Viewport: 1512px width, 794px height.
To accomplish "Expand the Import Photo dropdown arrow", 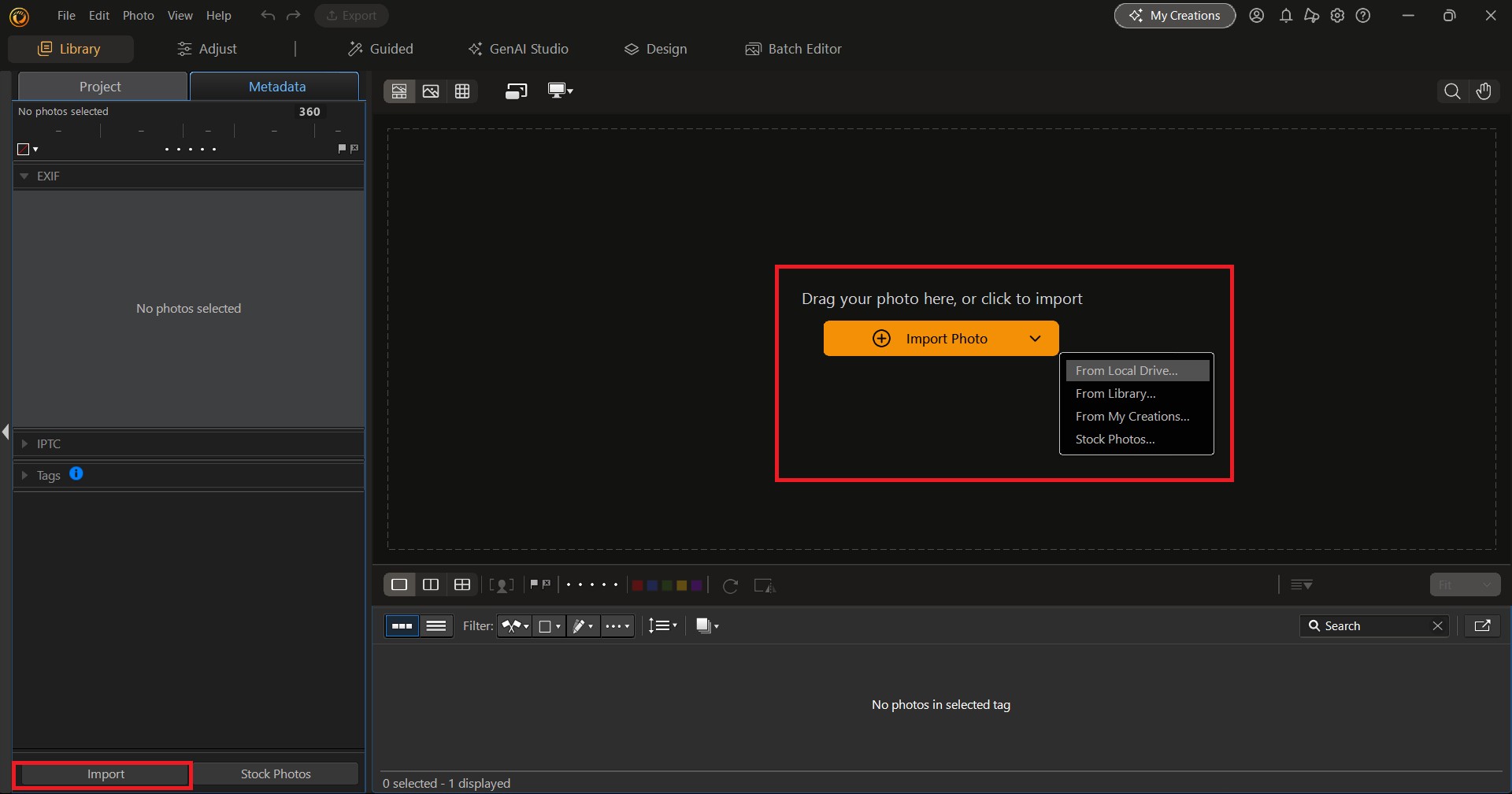I will (1035, 338).
